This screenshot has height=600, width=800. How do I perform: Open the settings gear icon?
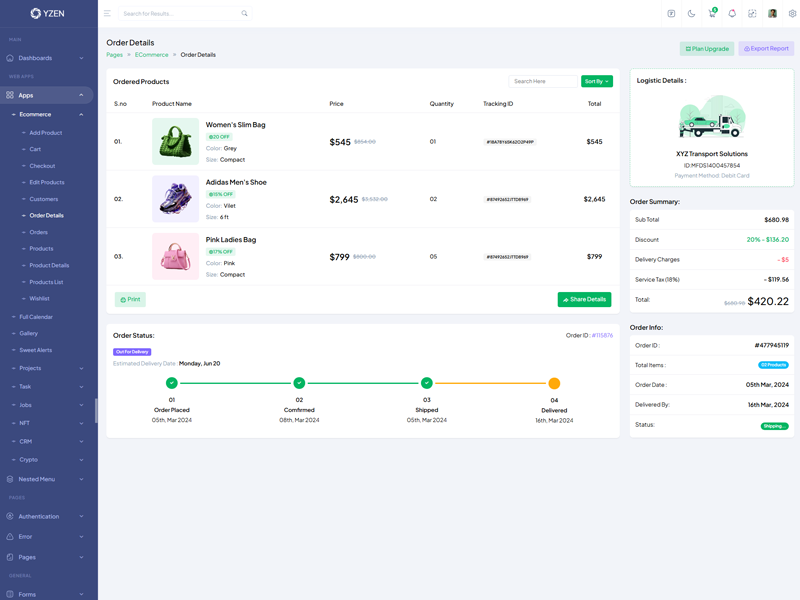click(793, 14)
